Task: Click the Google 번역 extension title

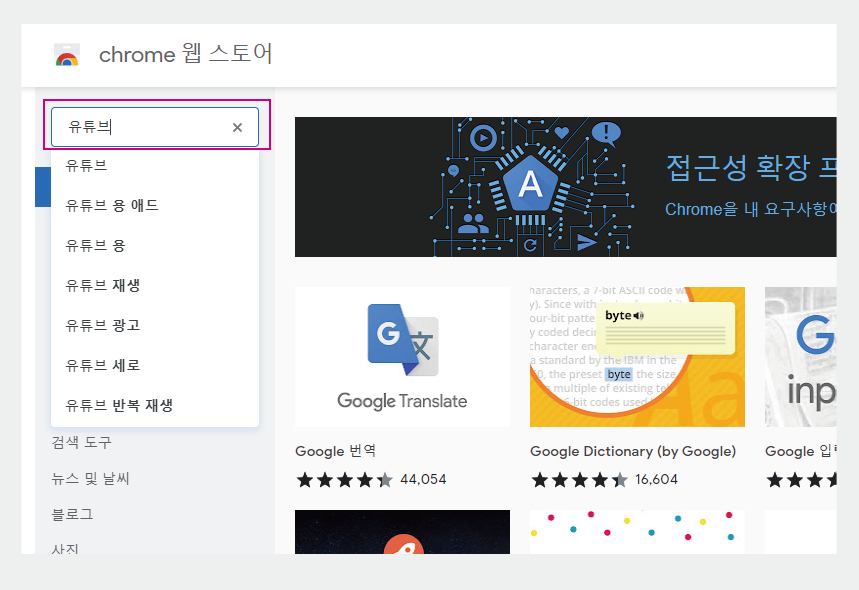Action: click(335, 451)
